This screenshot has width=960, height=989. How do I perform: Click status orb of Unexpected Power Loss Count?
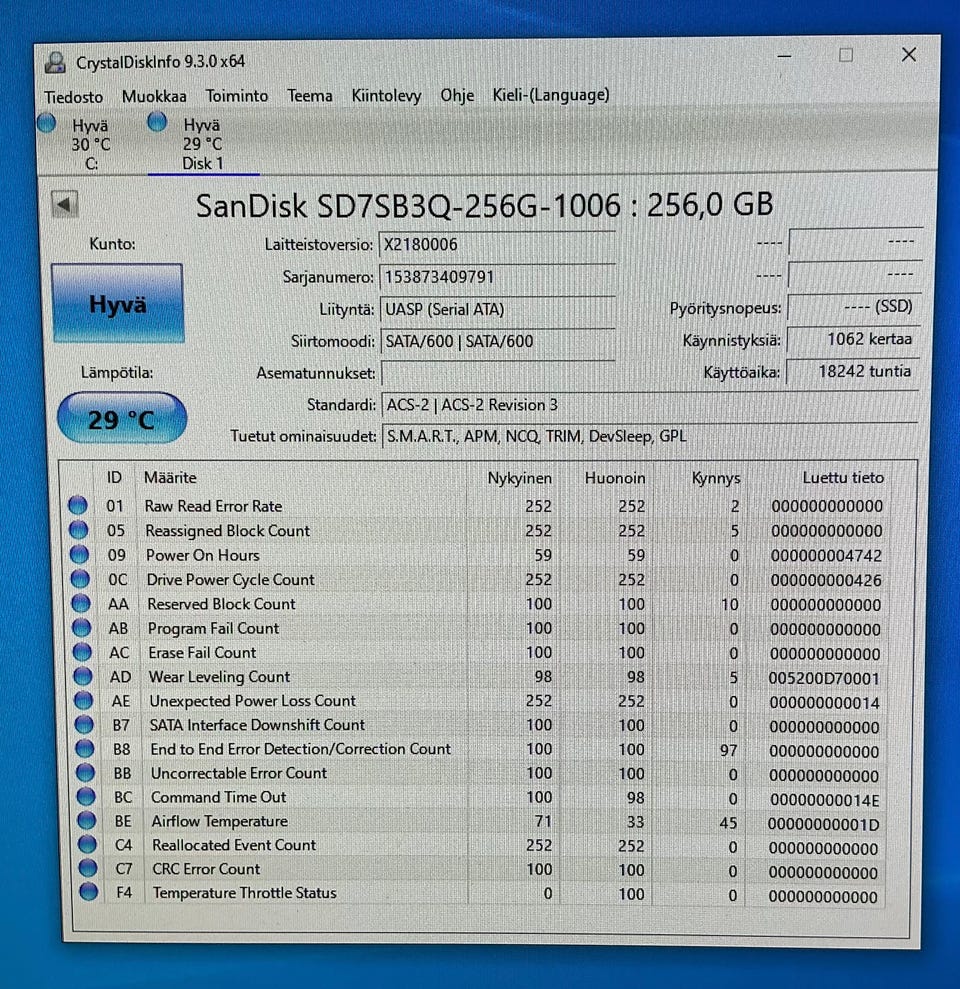[83, 700]
